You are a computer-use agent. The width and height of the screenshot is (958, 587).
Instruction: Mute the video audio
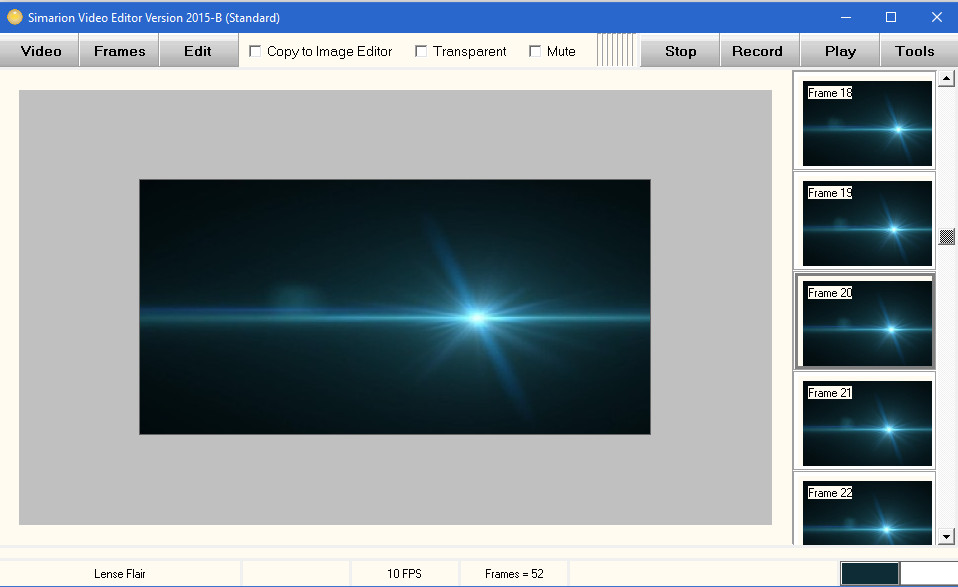535,50
